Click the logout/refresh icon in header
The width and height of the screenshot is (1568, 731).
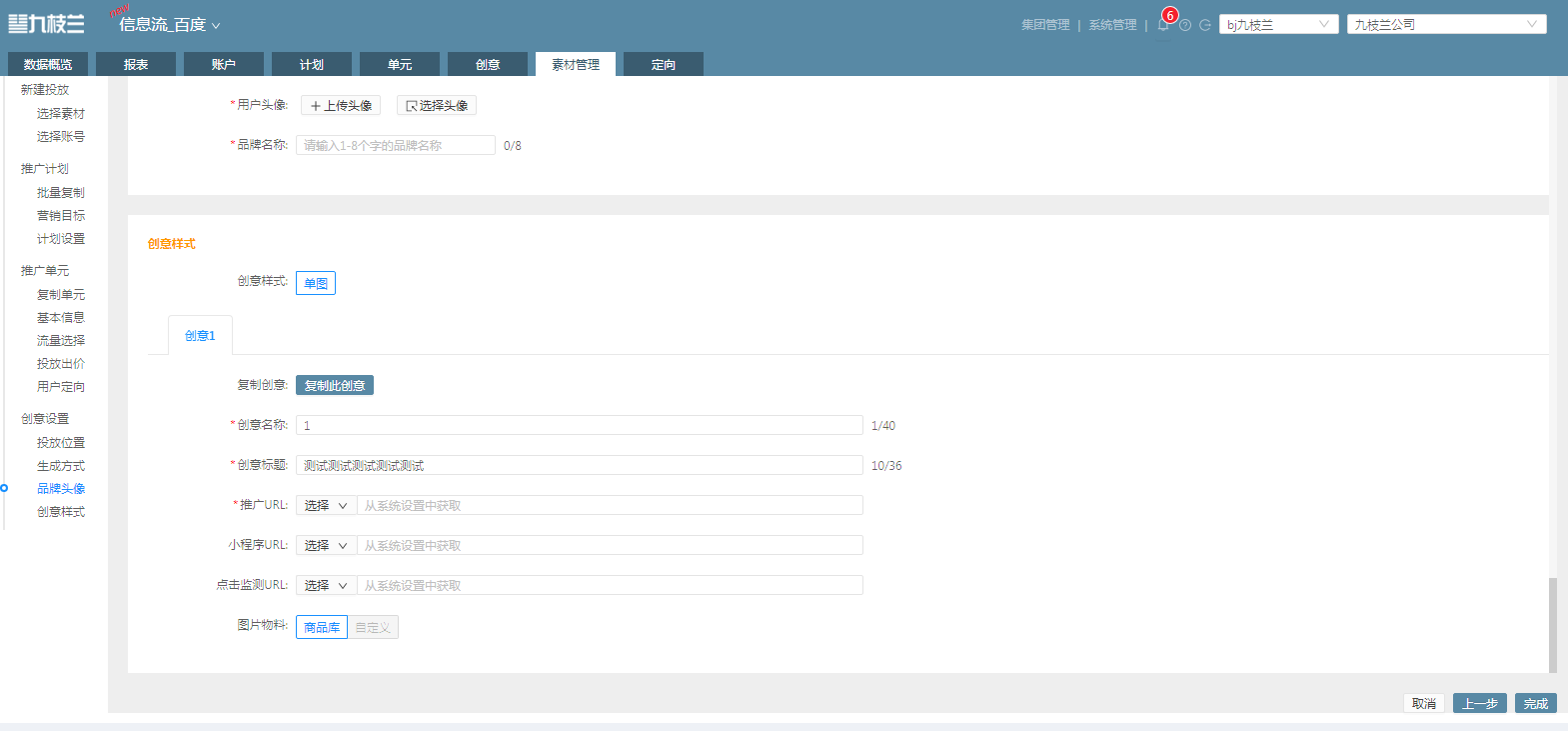pyautogui.click(x=1205, y=25)
